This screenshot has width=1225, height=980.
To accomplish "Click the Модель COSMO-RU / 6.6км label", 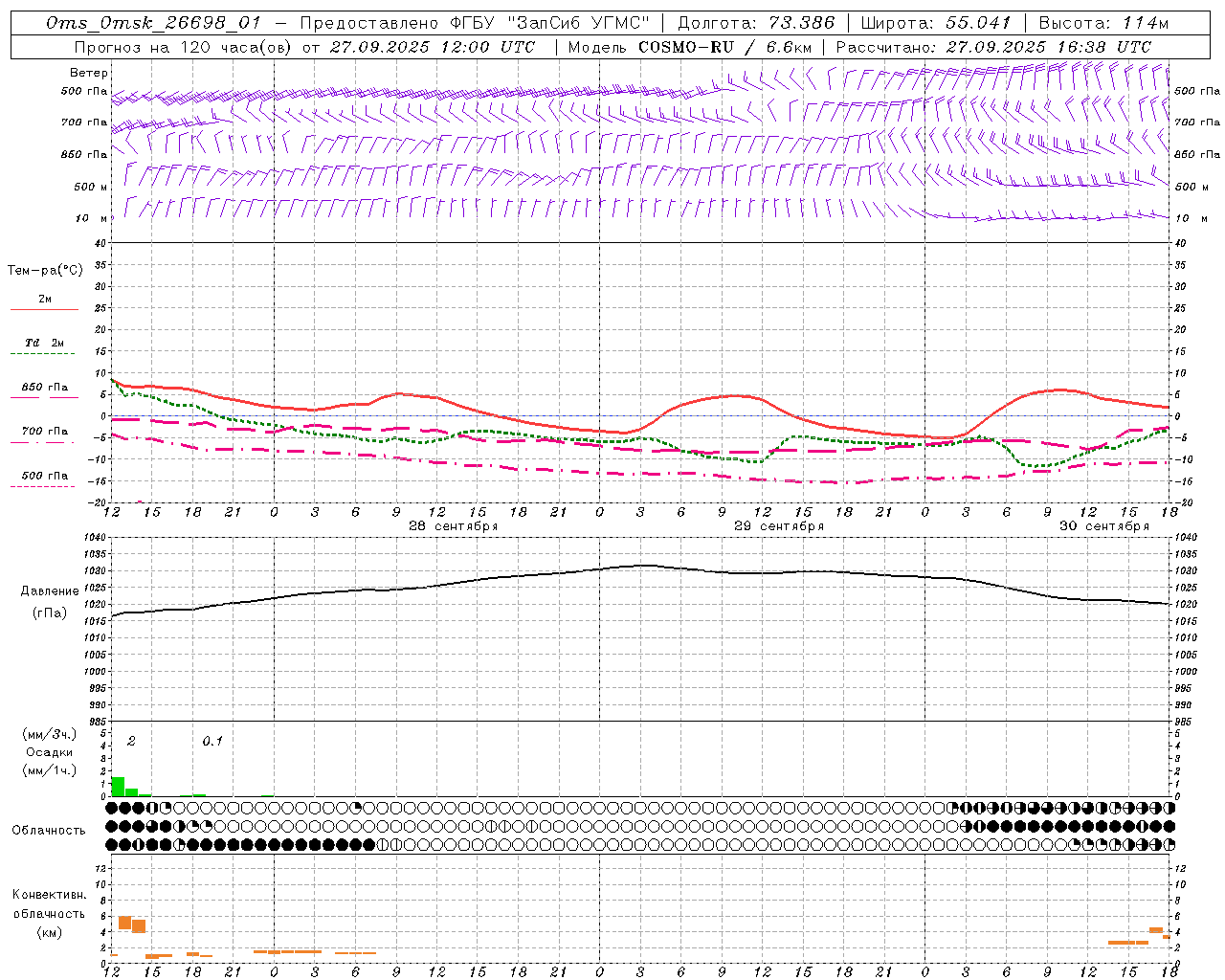I will [690, 47].
